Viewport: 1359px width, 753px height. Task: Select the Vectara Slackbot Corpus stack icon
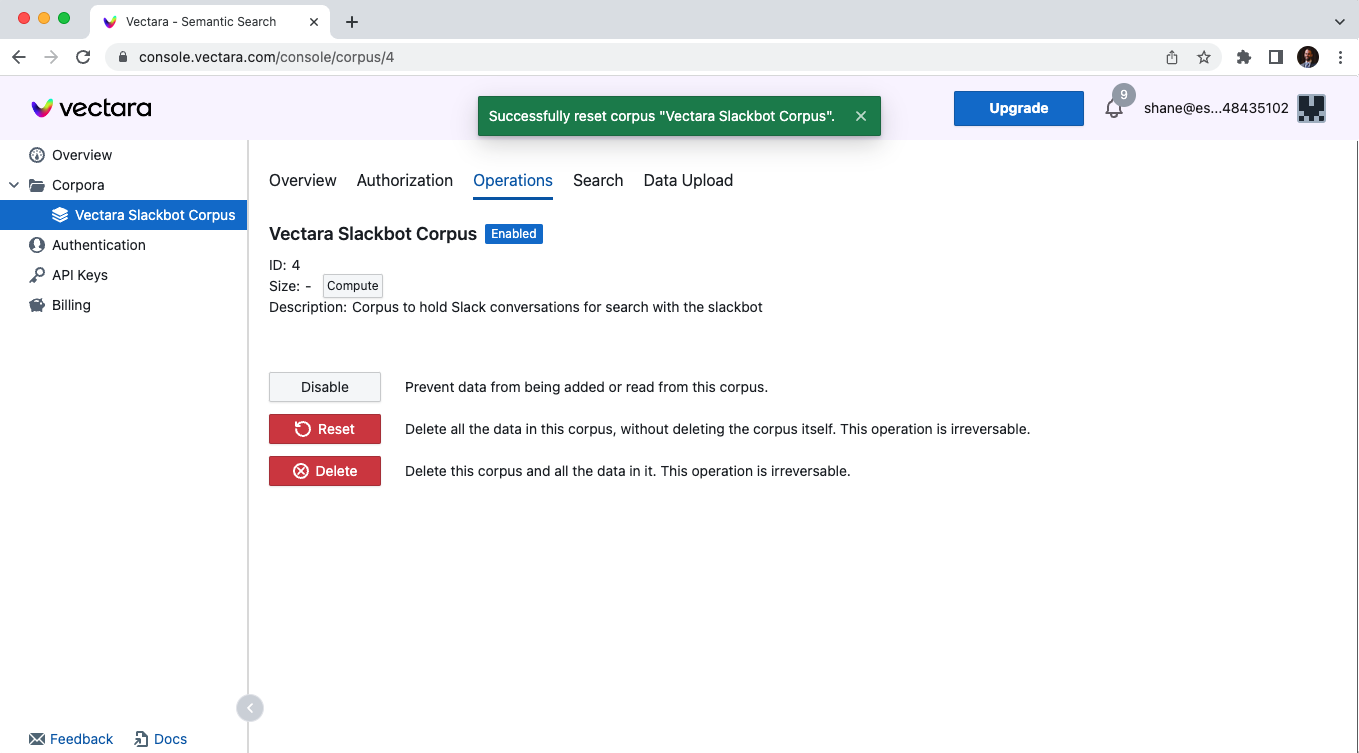coord(60,215)
